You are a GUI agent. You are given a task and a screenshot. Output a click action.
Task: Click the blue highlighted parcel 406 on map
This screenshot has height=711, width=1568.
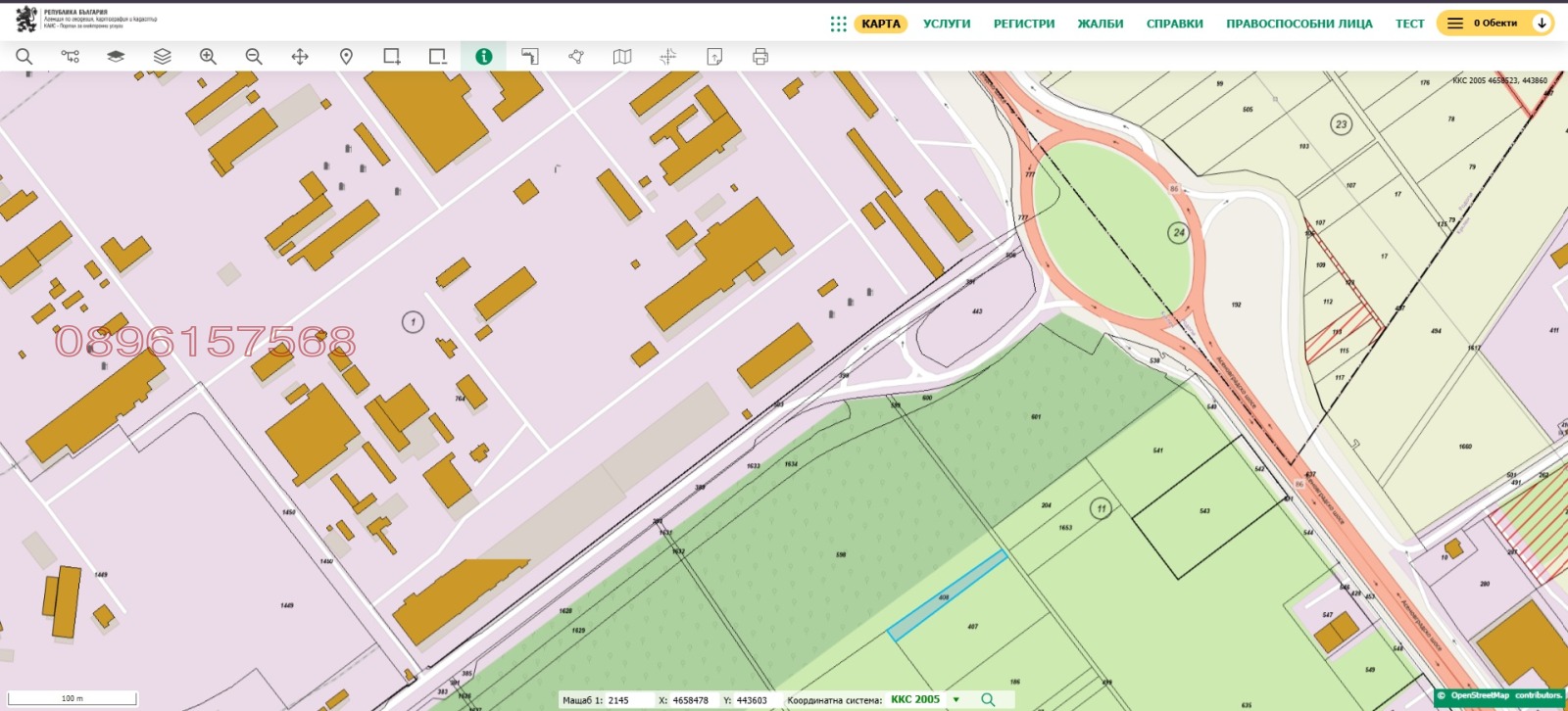tap(947, 596)
